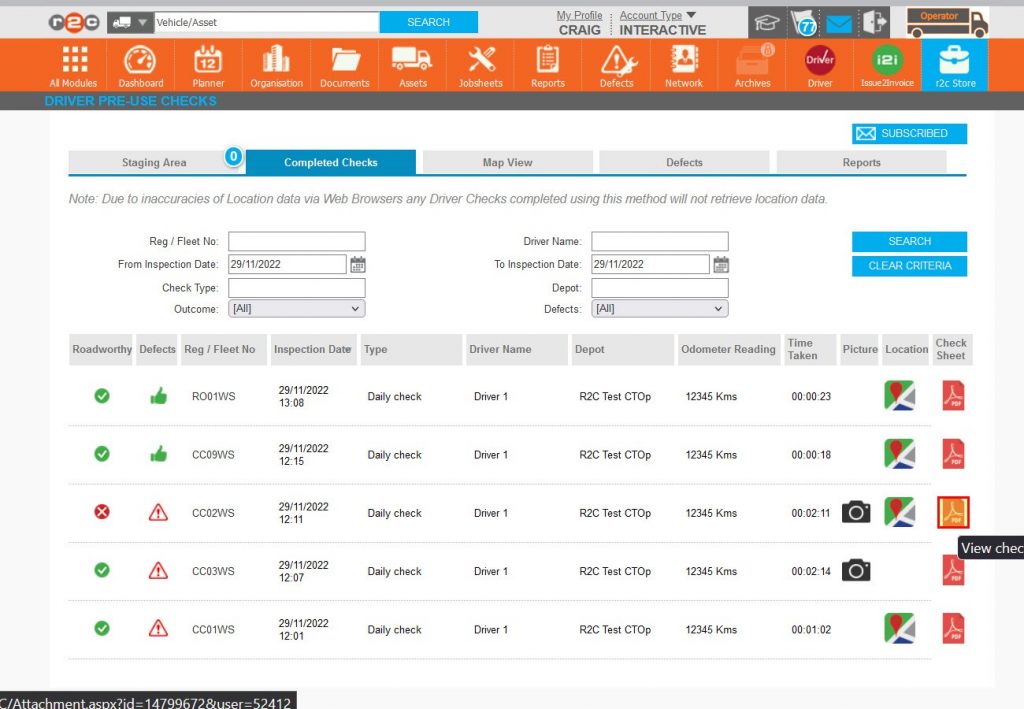Switch to the Staging Area tab

[154, 162]
